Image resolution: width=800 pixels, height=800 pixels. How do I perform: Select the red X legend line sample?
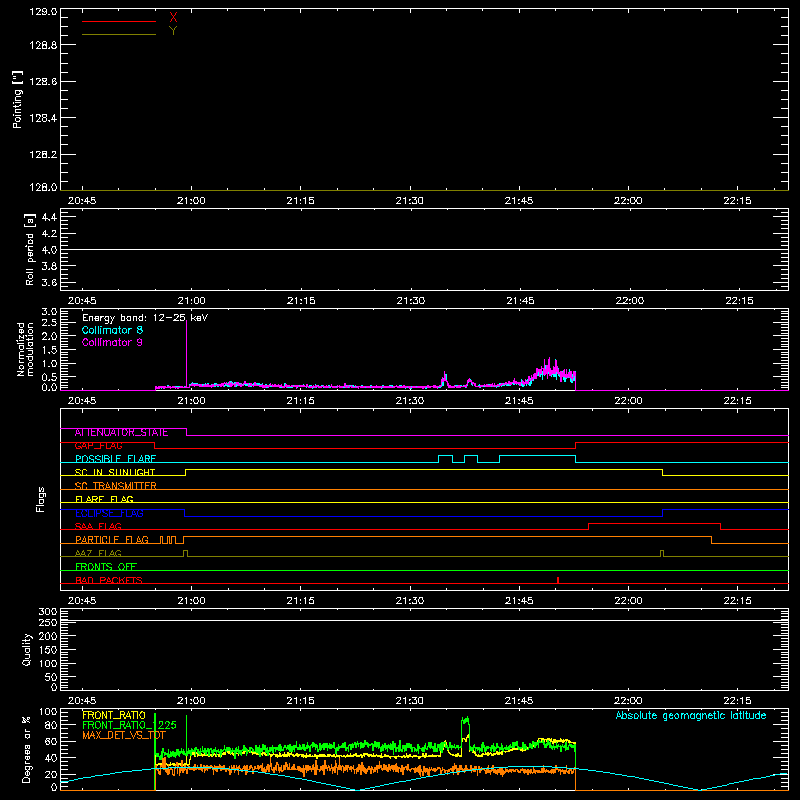pyautogui.click(x=119, y=21)
